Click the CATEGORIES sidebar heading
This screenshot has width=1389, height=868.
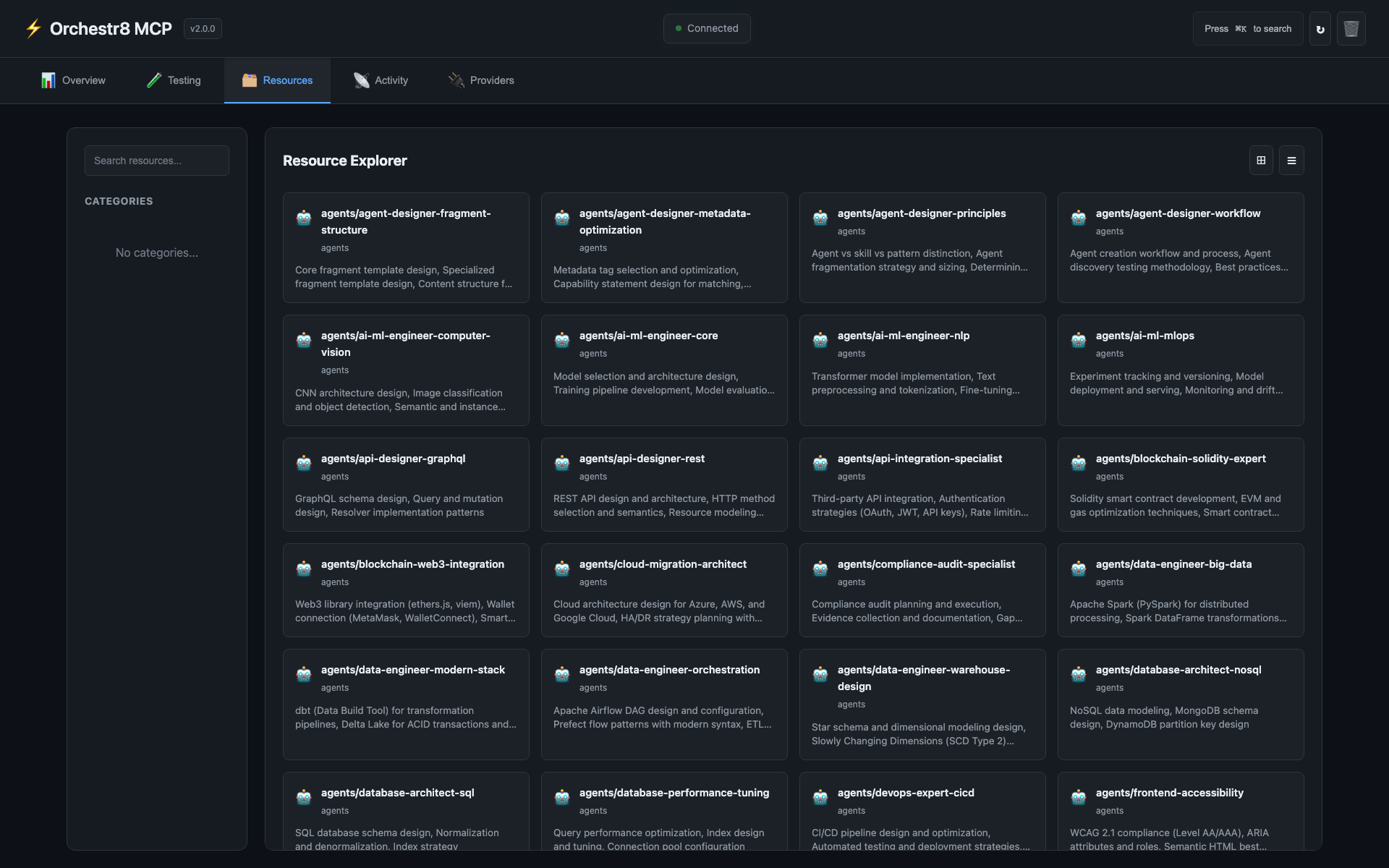tap(119, 201)
